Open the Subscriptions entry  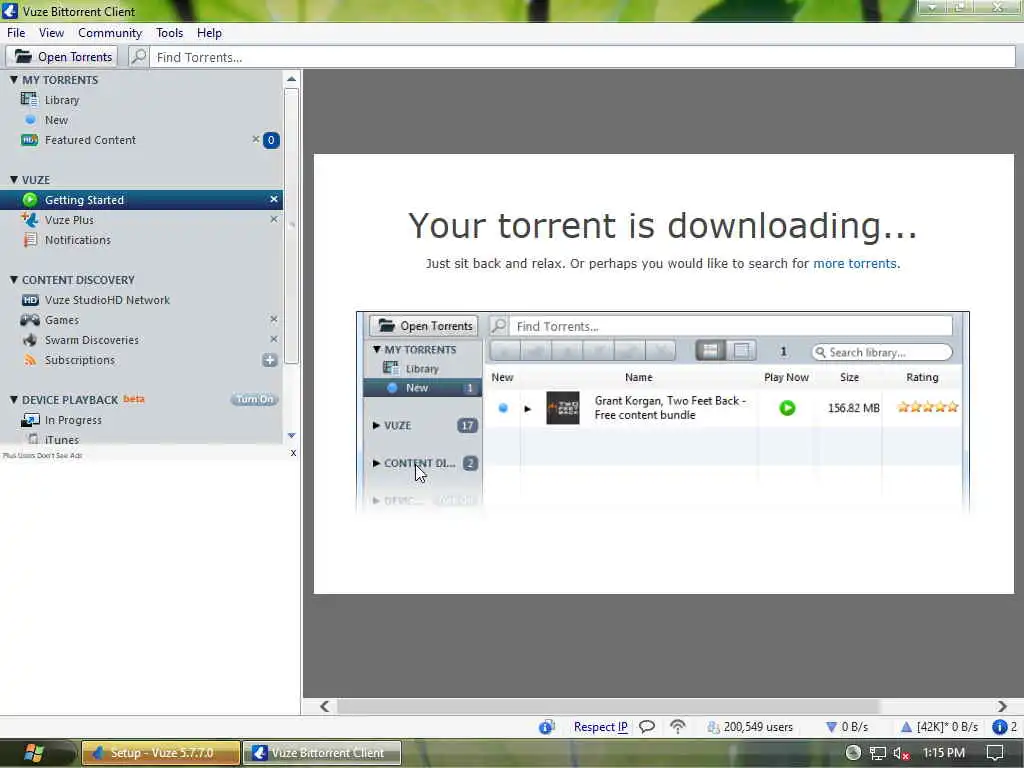[x=79, y=360]
